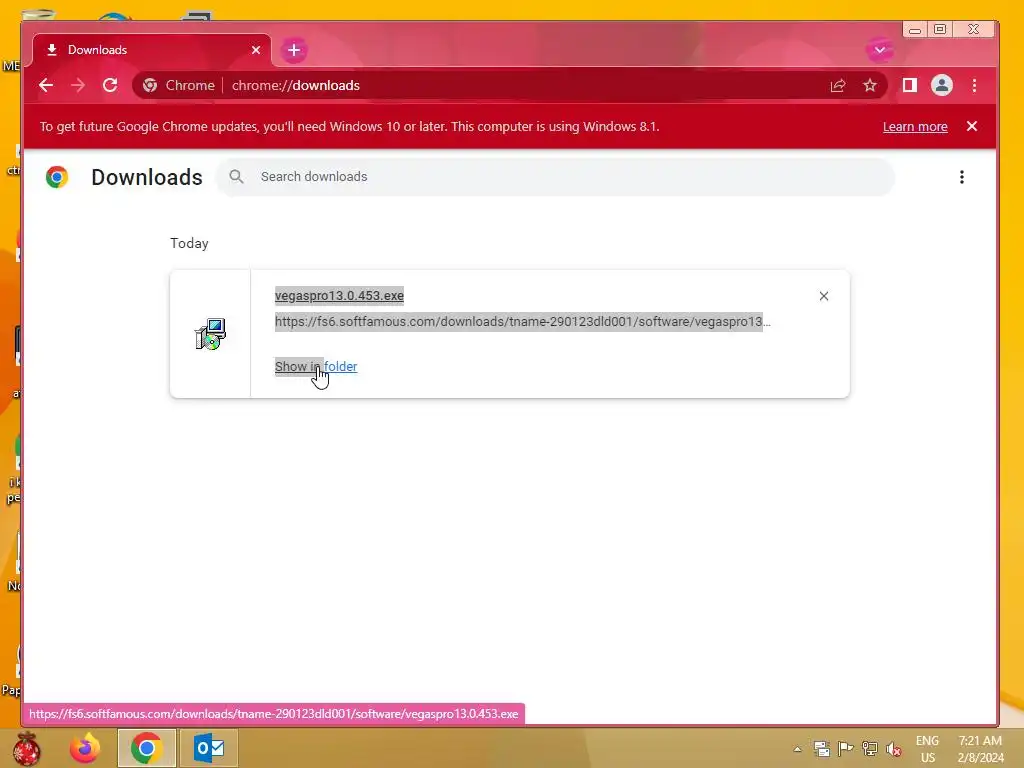Minimize the Chrome window
Image resolution: width=1024 pixels, height=768 pixels.
click(915, 29)
